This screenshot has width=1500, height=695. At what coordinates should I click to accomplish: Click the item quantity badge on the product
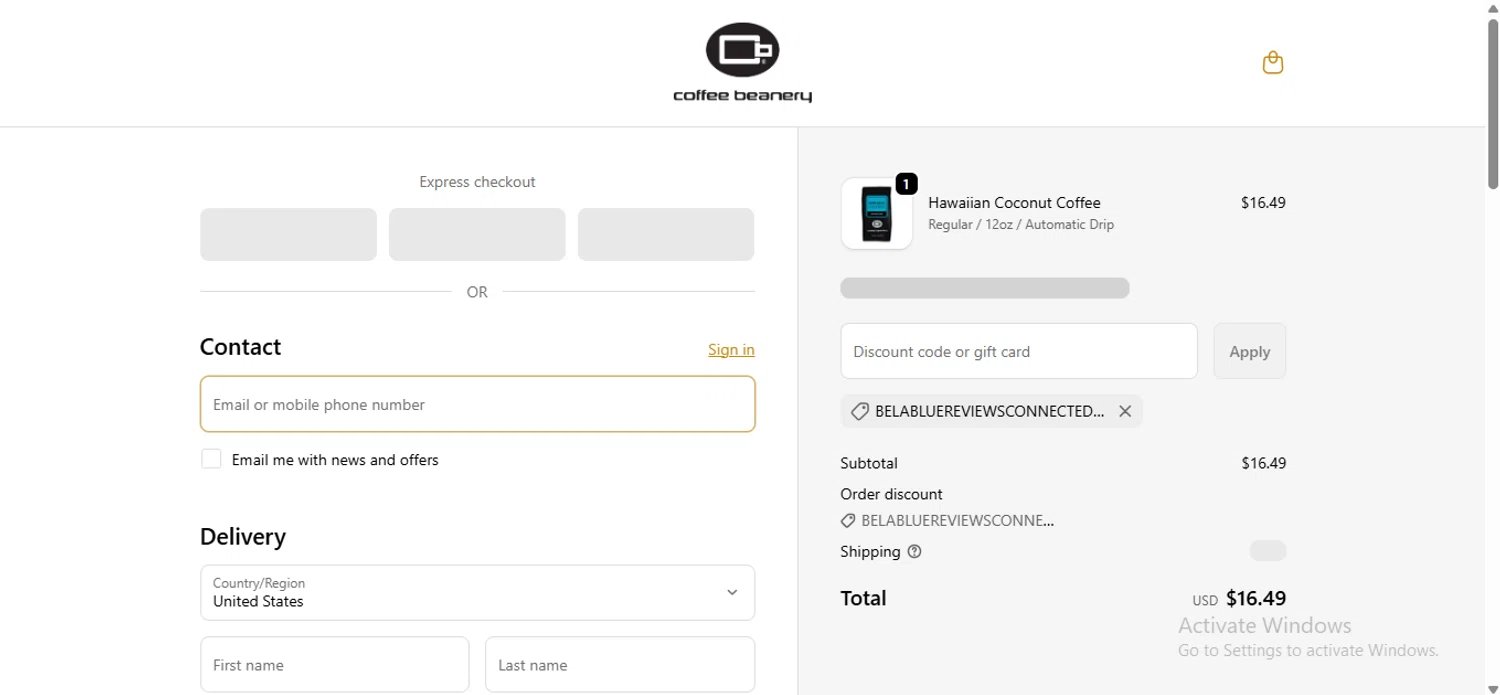[905, 184]
